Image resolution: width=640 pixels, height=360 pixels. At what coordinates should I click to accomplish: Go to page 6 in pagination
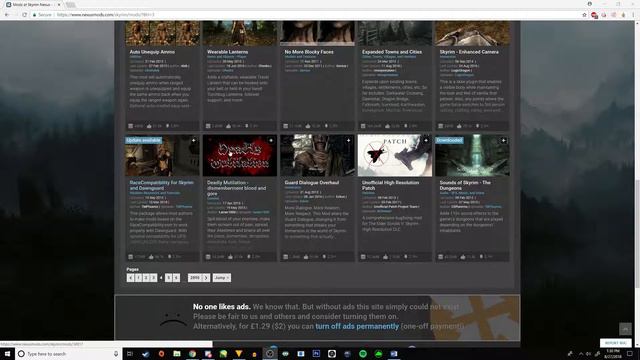(176, 278)
